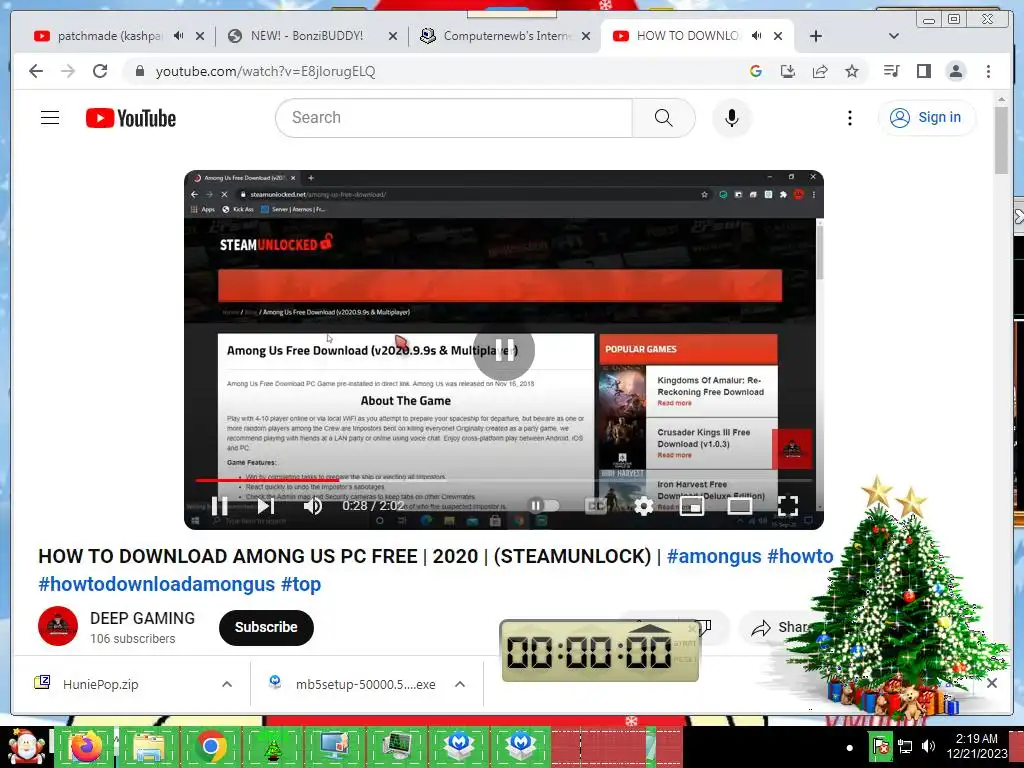Expand options for mb5setup-50000.5....exe download
Screen dimensions: 1024x768
point(460,684)
